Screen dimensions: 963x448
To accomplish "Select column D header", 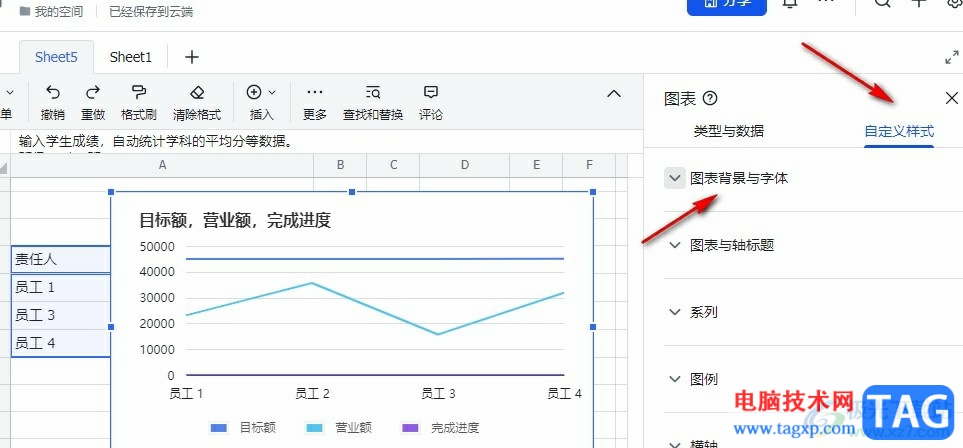I will 465,165.
